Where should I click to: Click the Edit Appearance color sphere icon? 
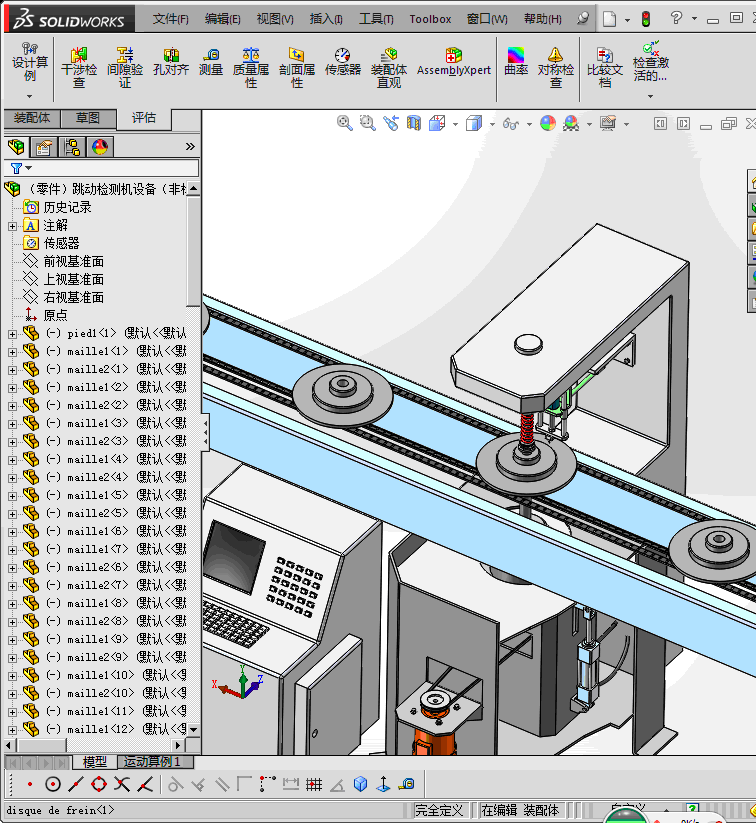[x=548, y=123]
